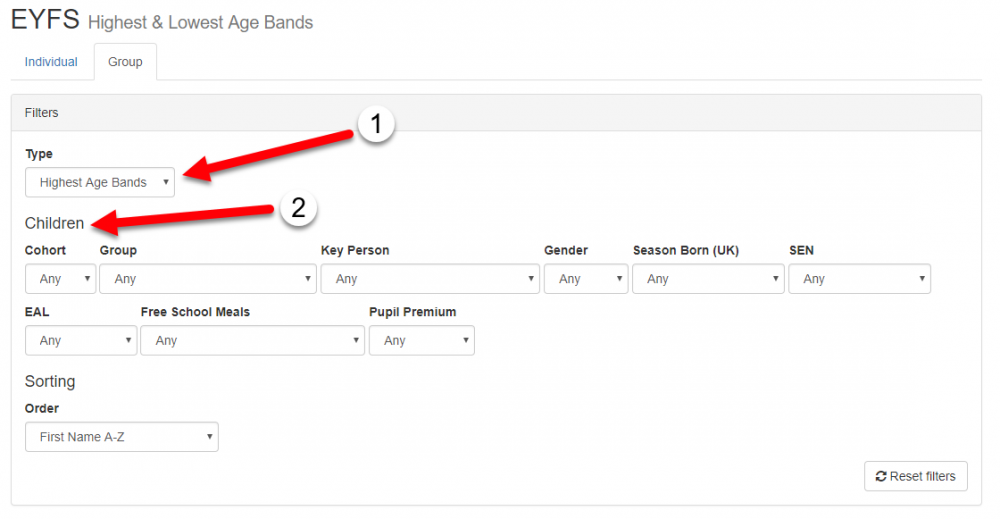
Task: Expand the EAL dropdown
Action: [x=81, y=341]
